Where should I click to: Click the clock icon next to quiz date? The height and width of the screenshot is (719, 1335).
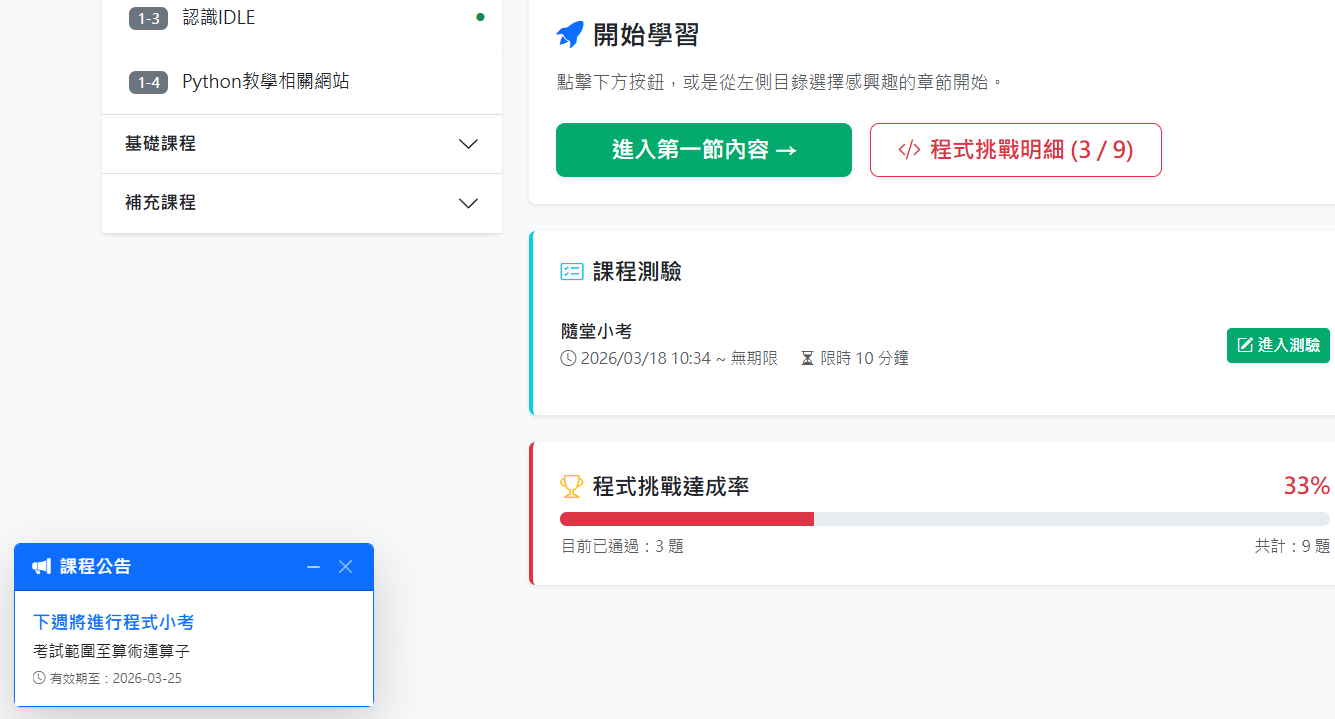[x=568, y=358]
